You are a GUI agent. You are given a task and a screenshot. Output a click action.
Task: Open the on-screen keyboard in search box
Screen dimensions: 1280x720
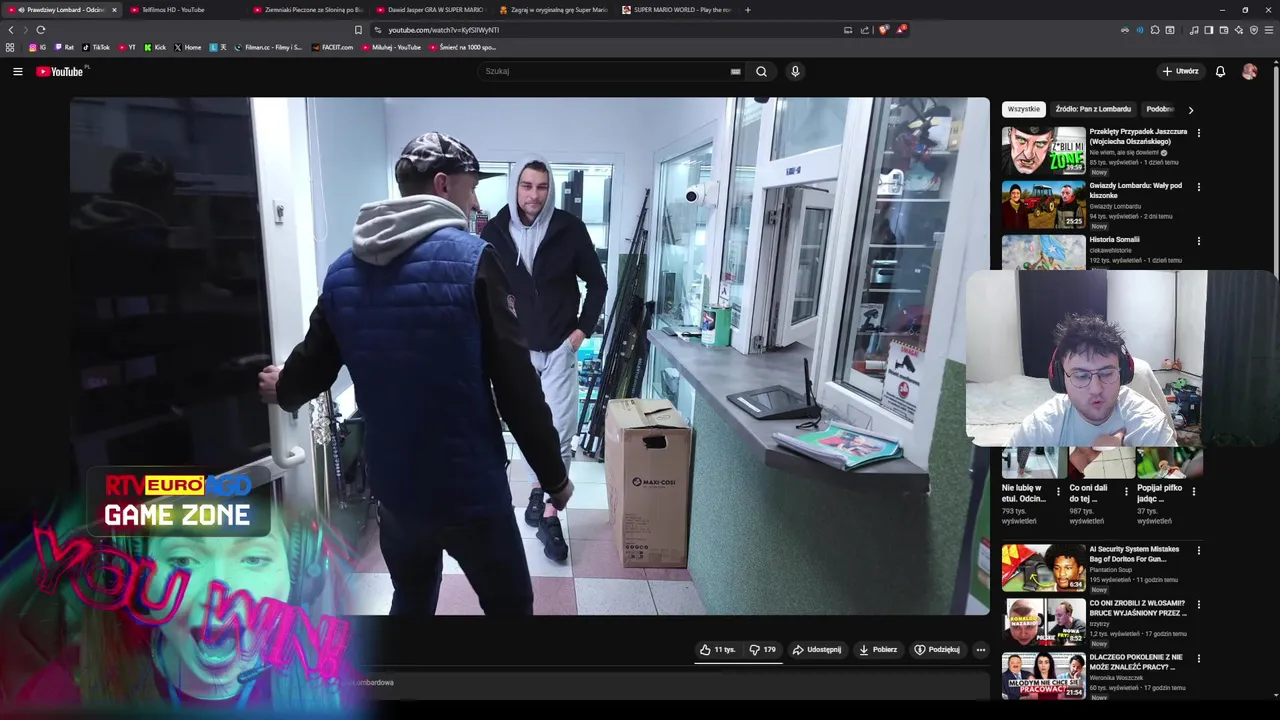pos(735,71)
